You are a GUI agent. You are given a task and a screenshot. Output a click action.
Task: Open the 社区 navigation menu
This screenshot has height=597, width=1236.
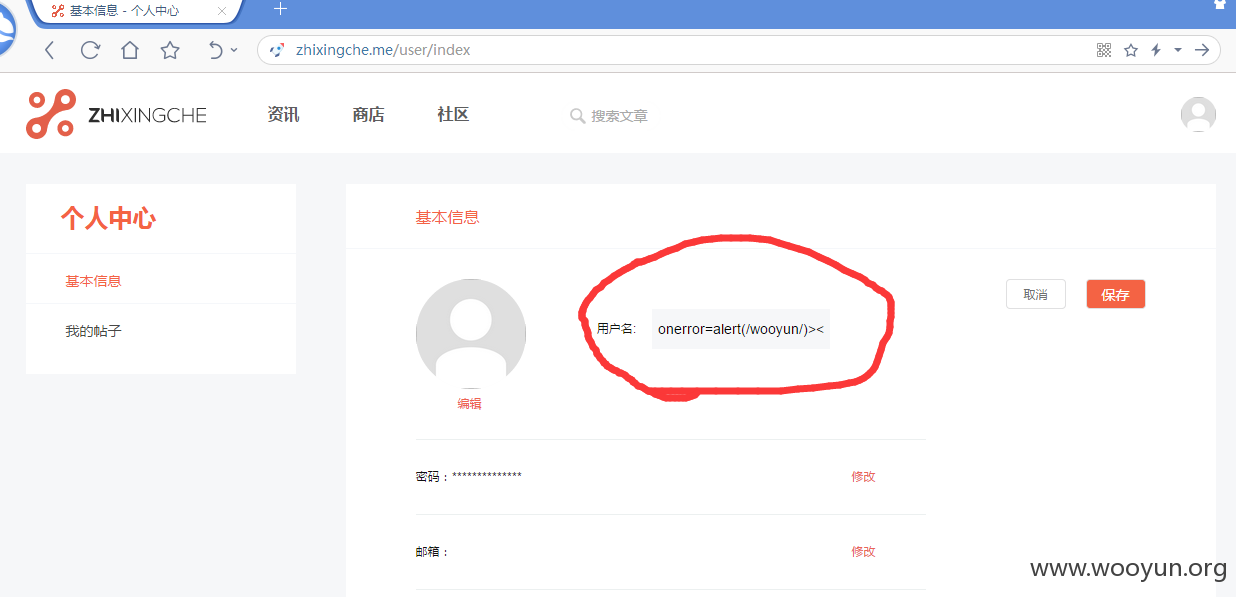453,115
